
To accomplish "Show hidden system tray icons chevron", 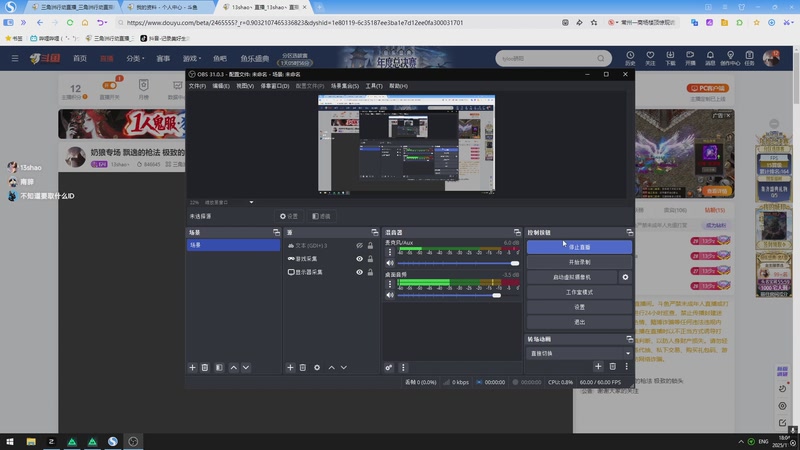I will tap(741, 441).
